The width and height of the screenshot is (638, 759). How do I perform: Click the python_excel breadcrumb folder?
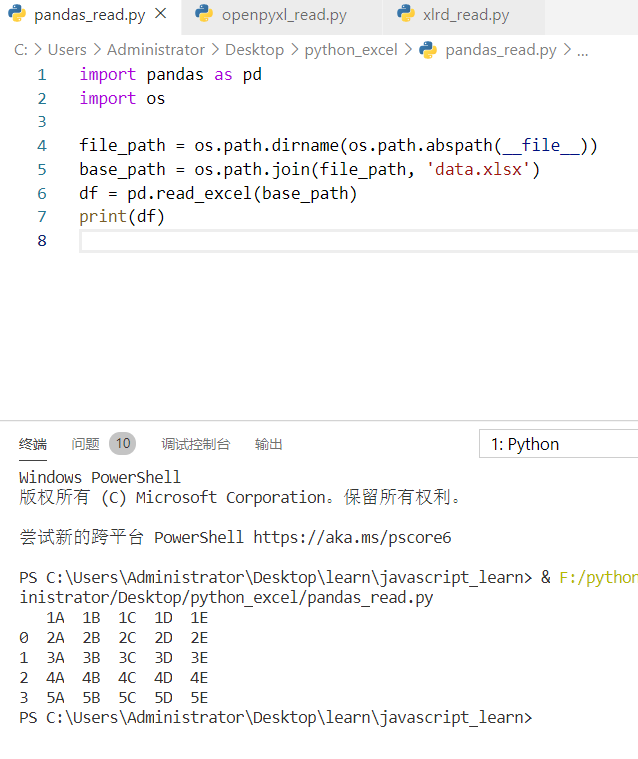[351, 50]
